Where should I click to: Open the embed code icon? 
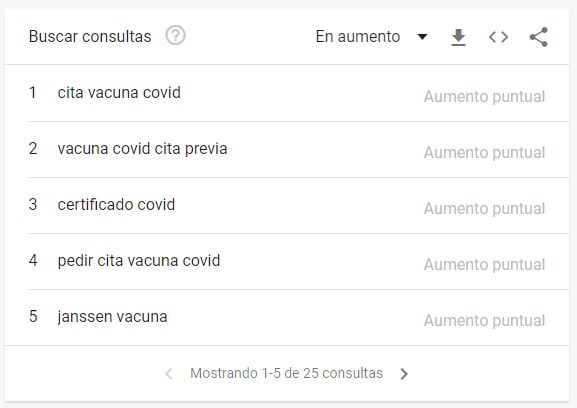[x=498, y=37]
